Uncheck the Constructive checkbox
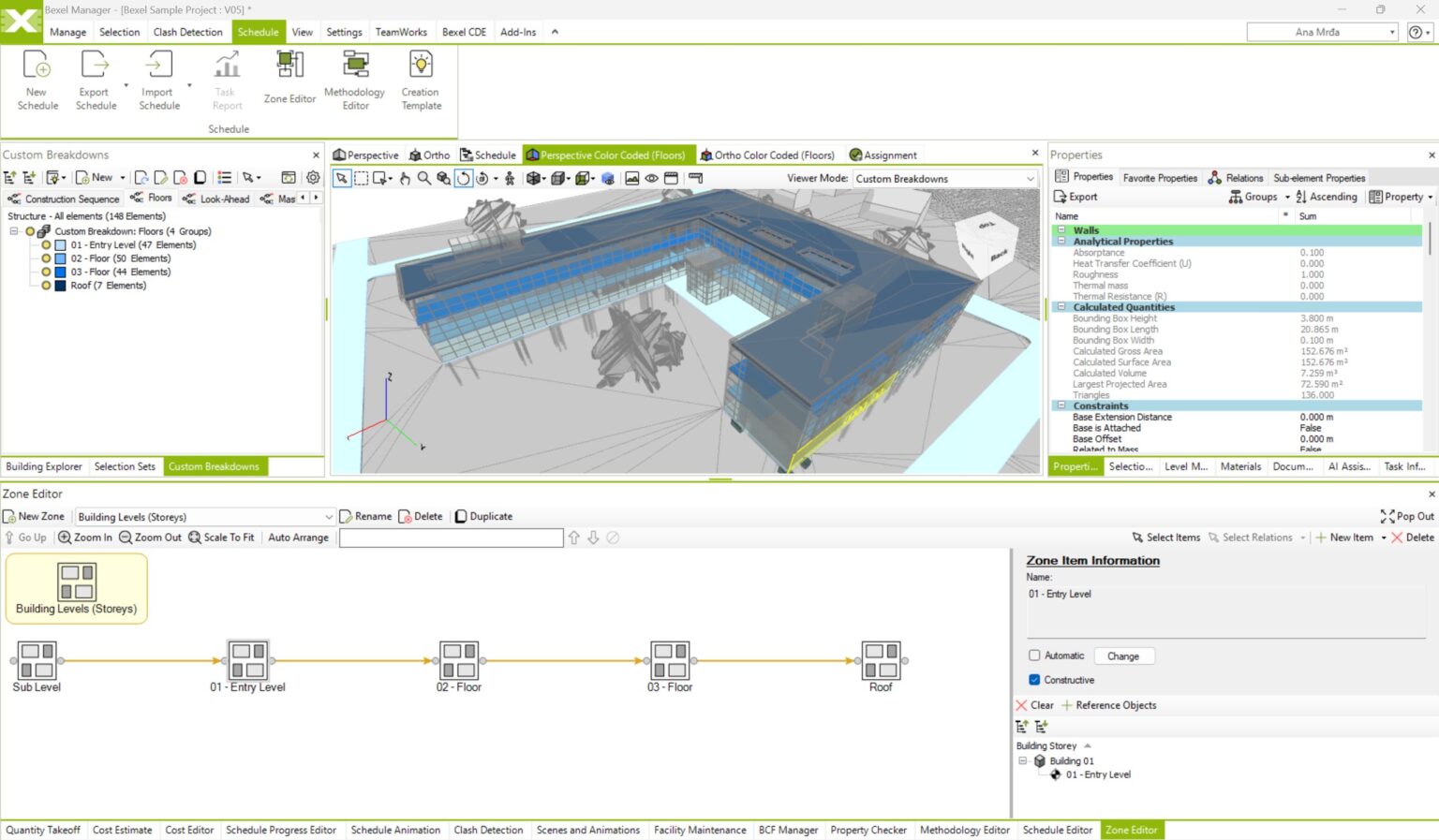The width and height of the screenshot is (1439, 840). 1033,680
